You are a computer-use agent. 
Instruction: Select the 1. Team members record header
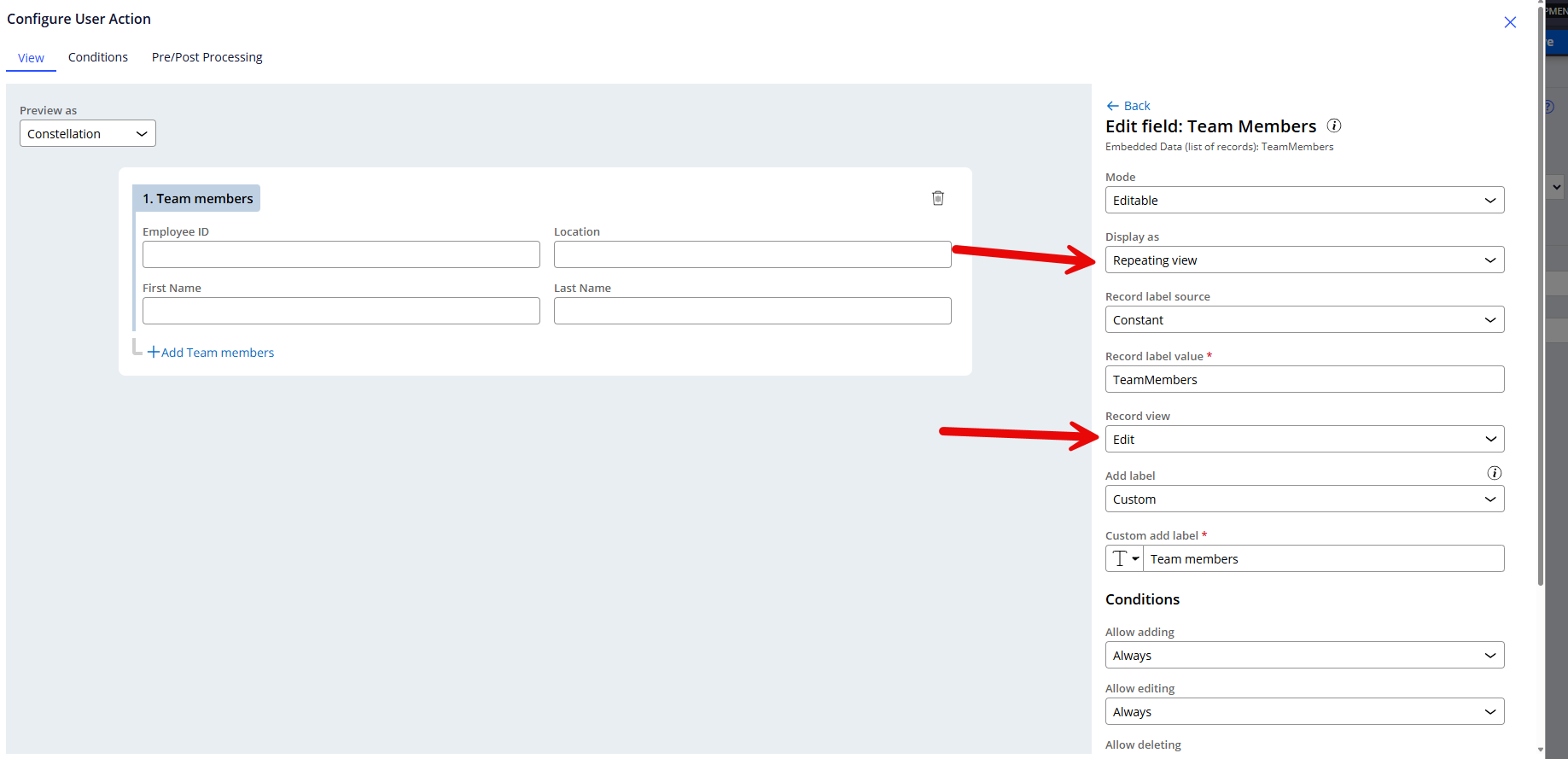[197, 199]
